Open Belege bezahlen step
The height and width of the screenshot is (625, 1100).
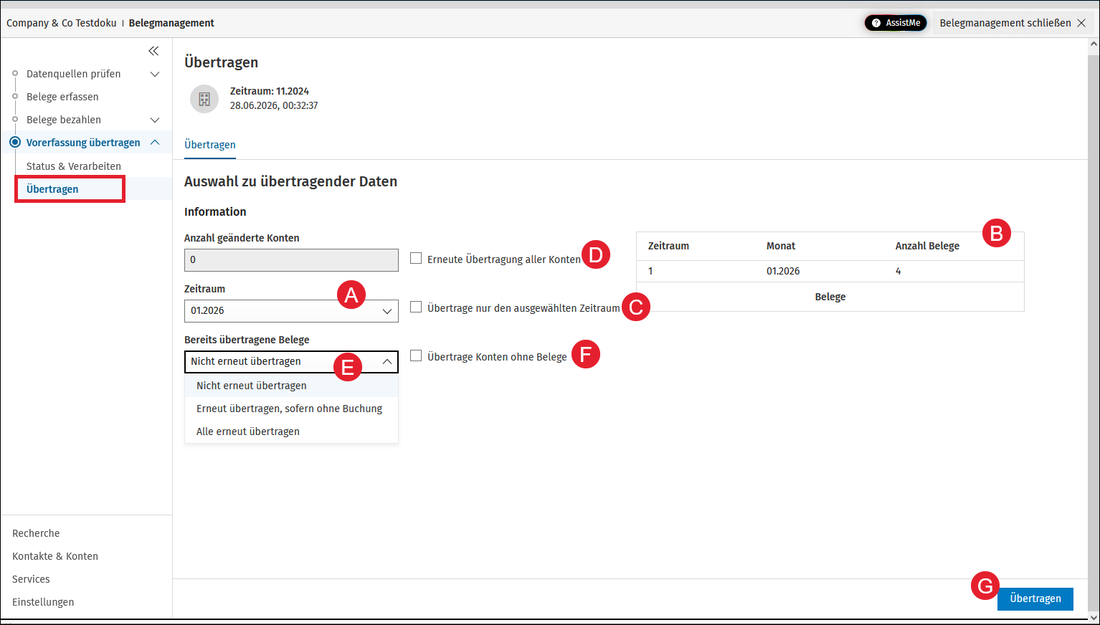64,120
